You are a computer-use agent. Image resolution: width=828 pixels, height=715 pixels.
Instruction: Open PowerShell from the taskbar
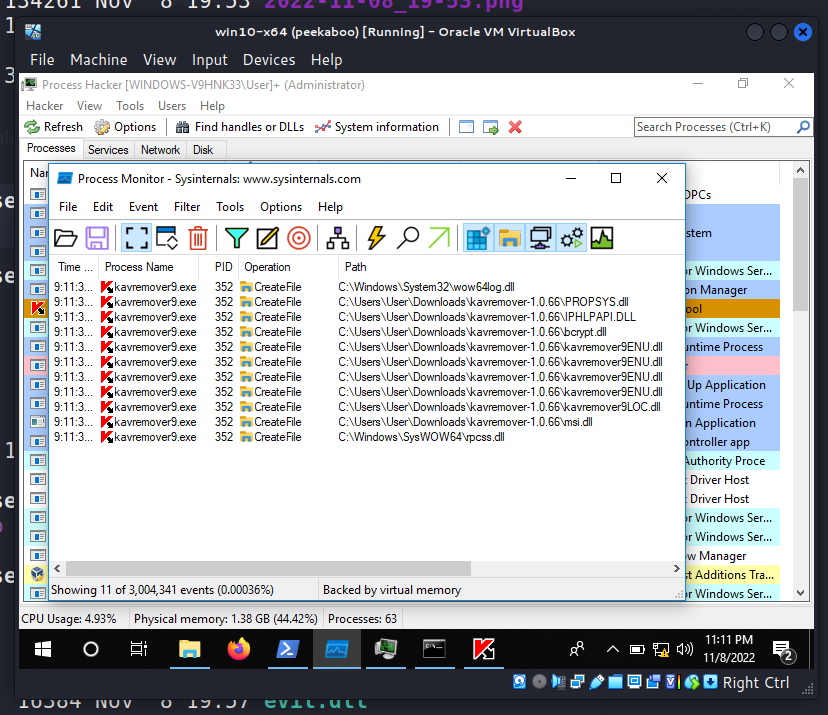tap(287, 649)
